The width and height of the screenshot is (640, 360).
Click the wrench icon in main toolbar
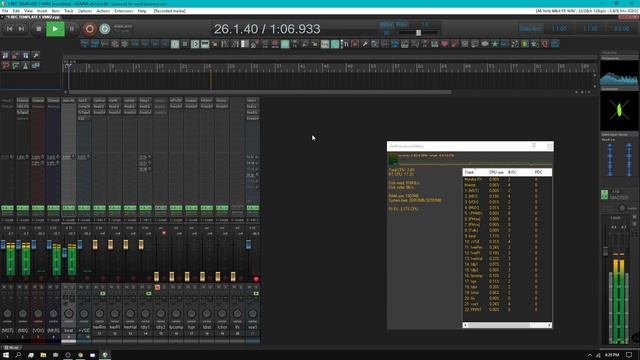pyautogui.click(x=365, y=44)
